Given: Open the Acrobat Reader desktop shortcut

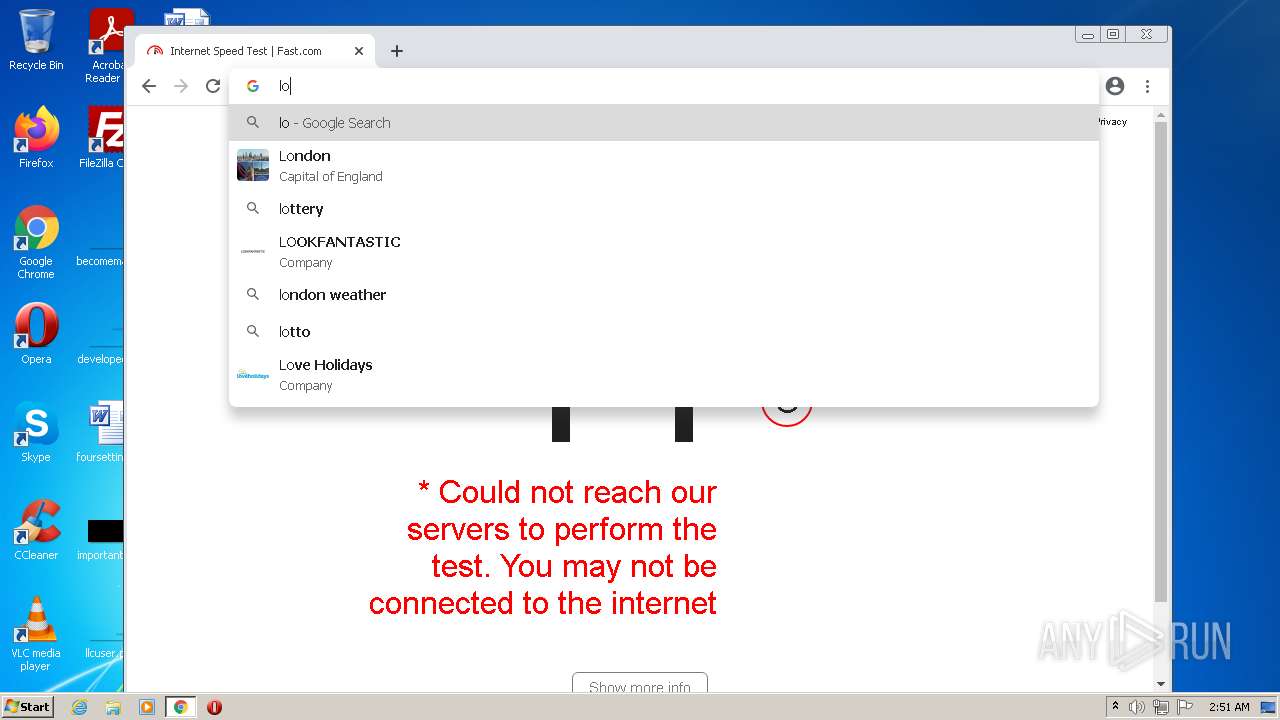Looking at the screenshot, I should pyautogui.click(x=106, y=45).
